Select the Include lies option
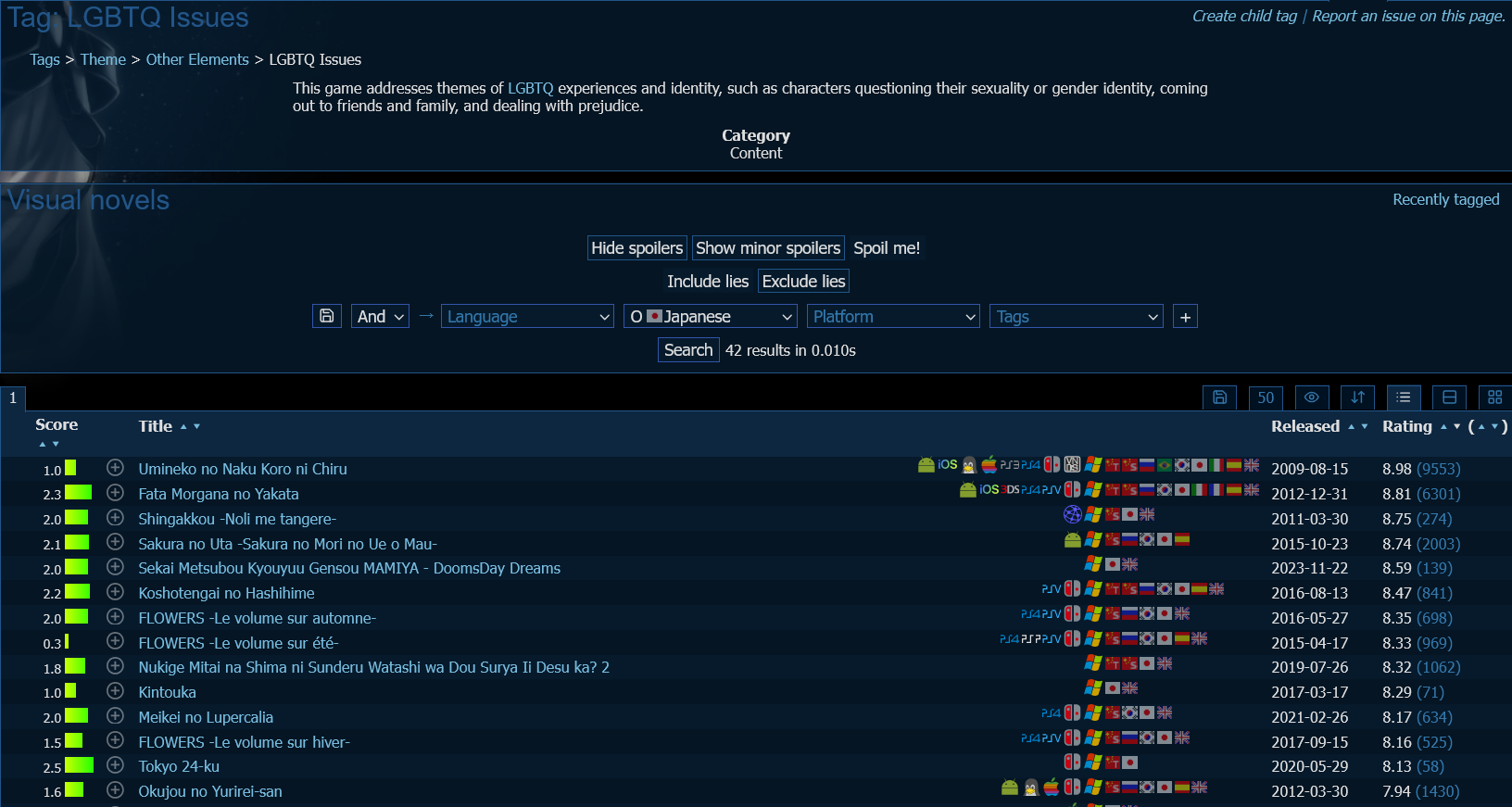This screenshot has height=807, width=1512. click(x=708, y=282)
